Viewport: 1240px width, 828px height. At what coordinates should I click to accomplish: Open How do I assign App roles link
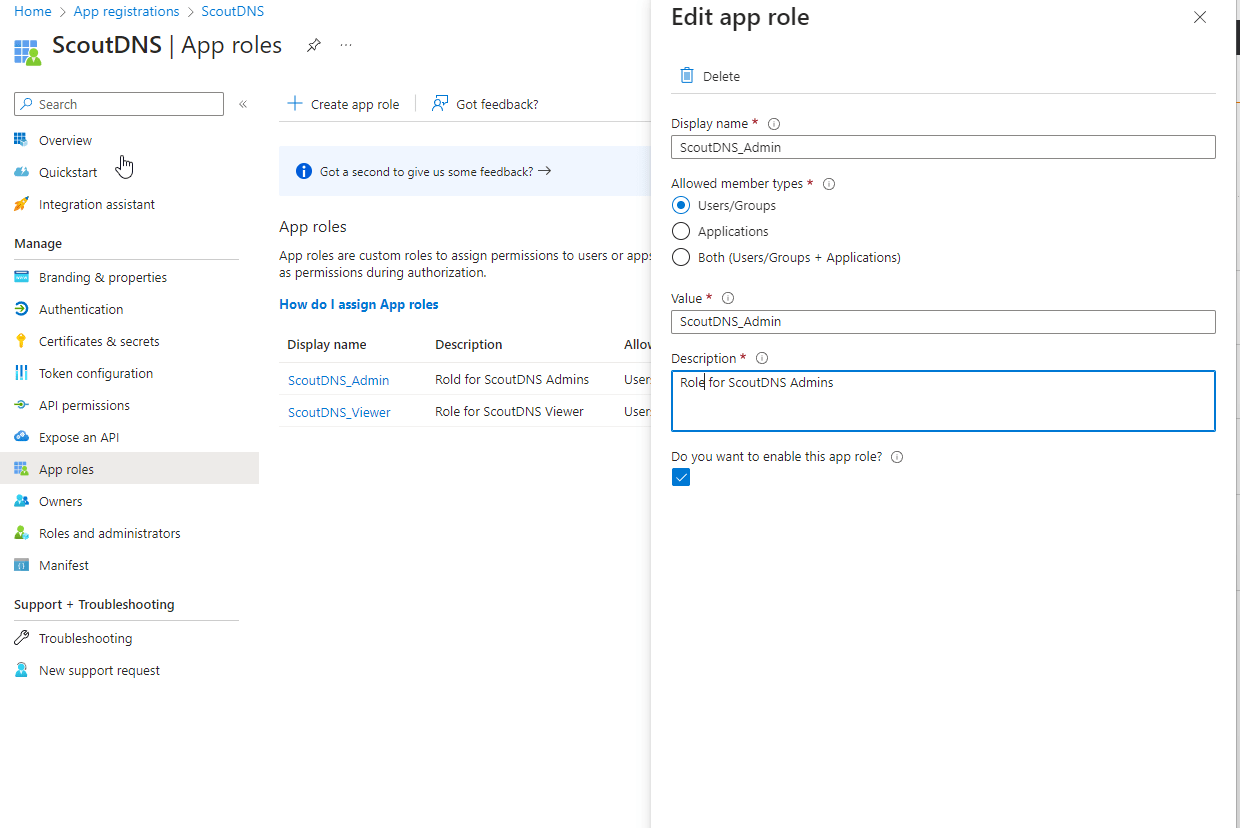(x=359, y=304)
